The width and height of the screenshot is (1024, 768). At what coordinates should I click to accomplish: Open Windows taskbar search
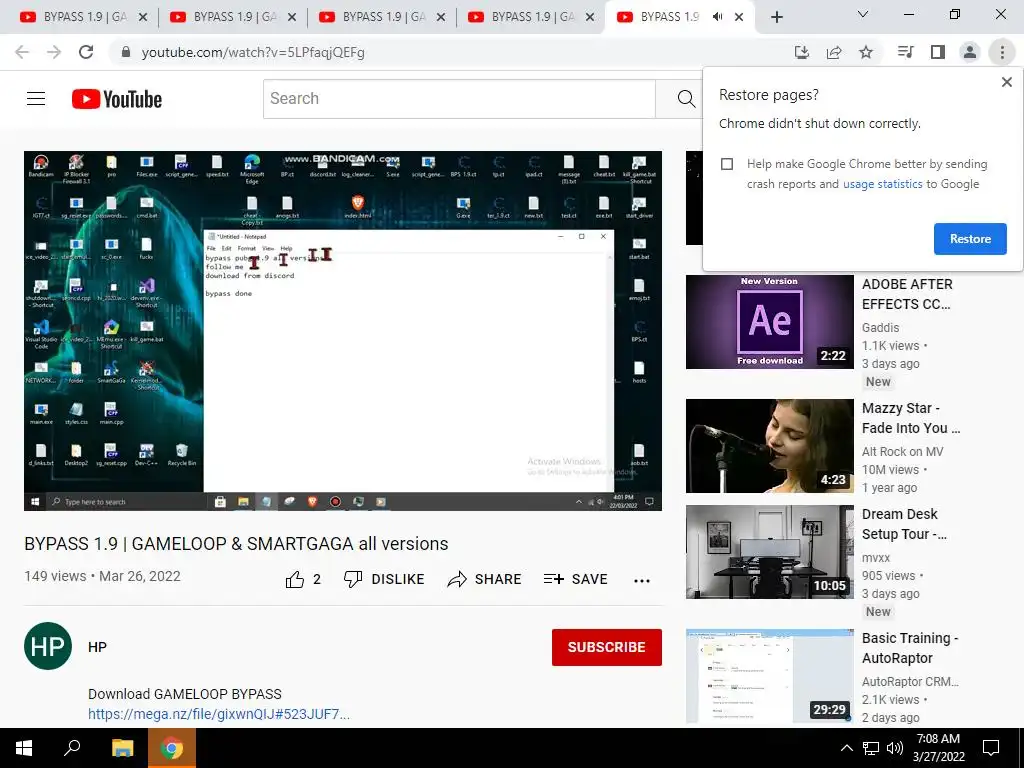[x=72, y=748]
